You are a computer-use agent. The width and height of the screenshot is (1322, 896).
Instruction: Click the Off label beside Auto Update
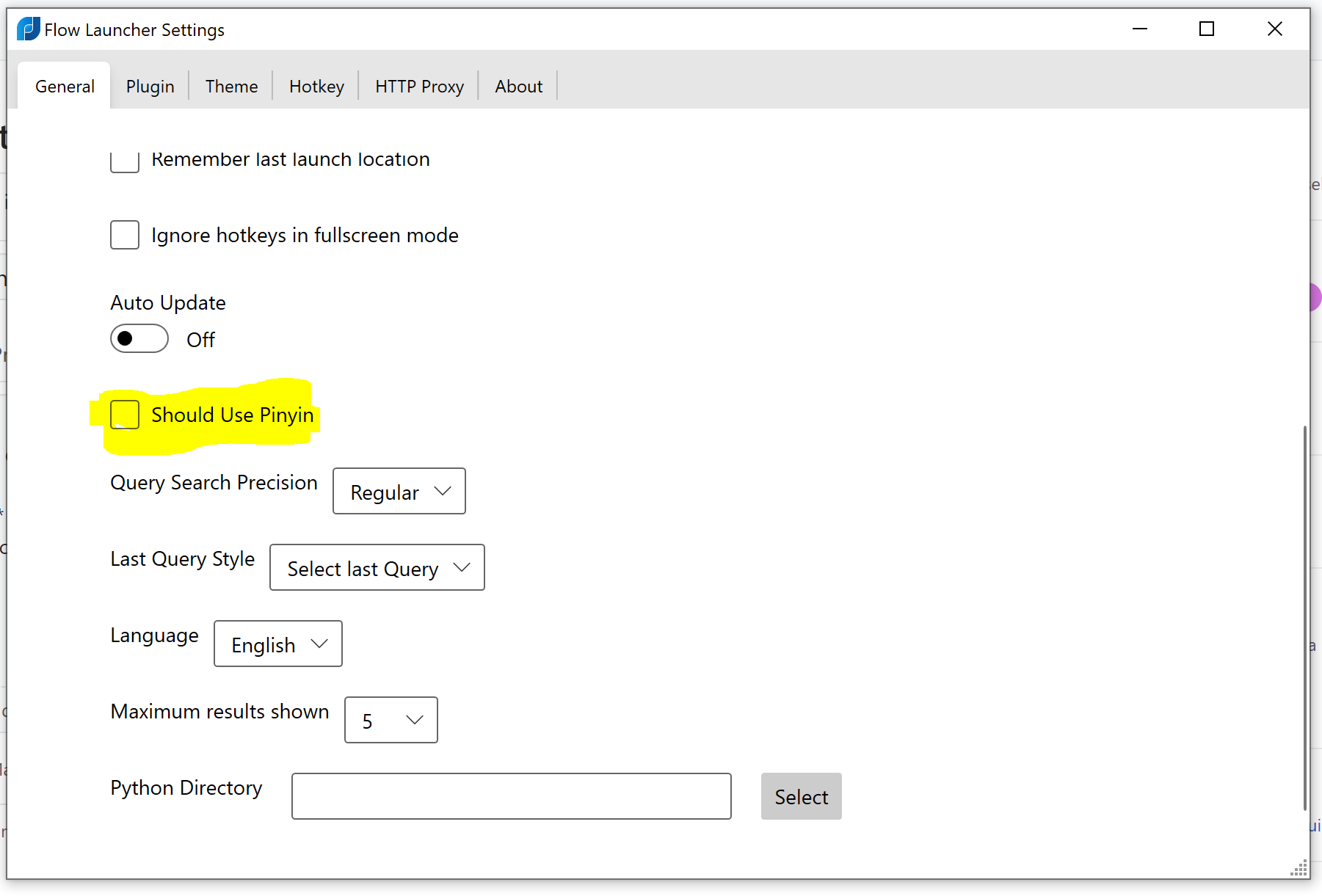200,340
